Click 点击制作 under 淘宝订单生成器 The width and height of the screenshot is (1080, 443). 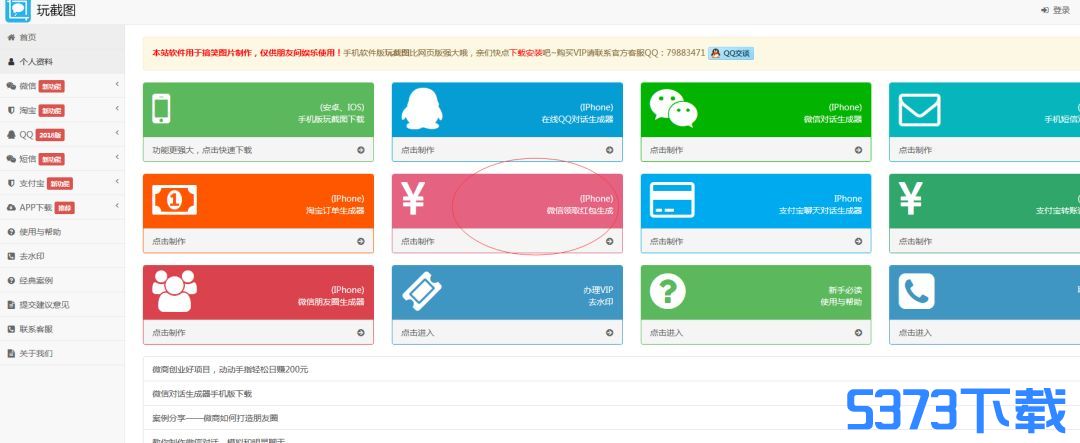click(x=169, y=242)
